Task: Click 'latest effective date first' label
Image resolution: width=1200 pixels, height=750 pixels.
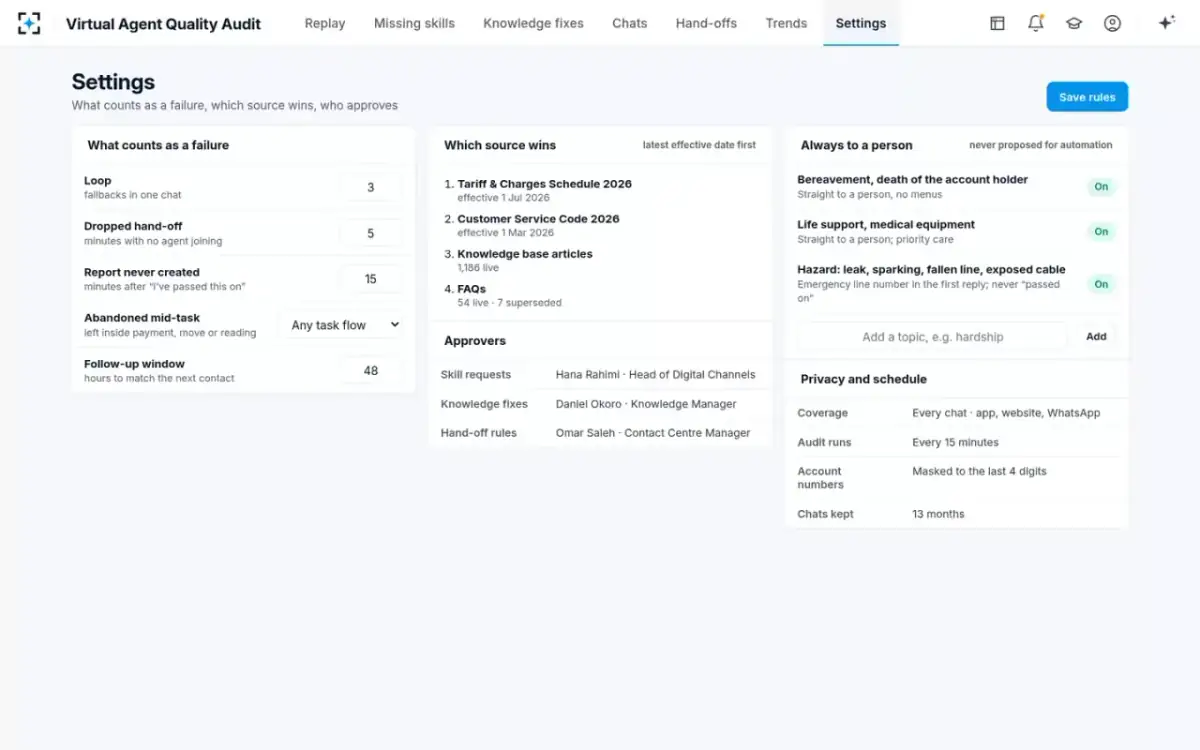Action: click(699, 145)
